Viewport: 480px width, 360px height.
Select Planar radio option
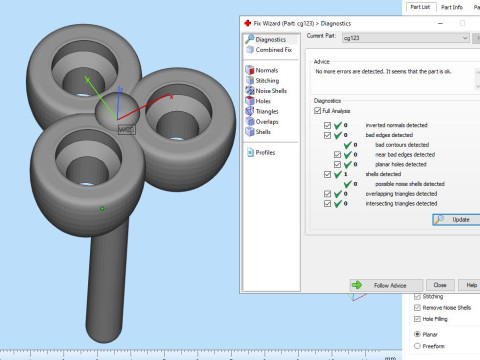pyautogui.click(x=417, y=334)
